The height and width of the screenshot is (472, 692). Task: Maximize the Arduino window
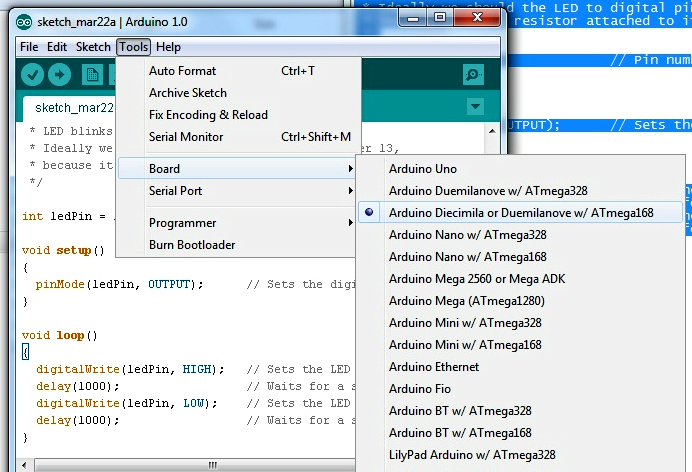point(440,18)
